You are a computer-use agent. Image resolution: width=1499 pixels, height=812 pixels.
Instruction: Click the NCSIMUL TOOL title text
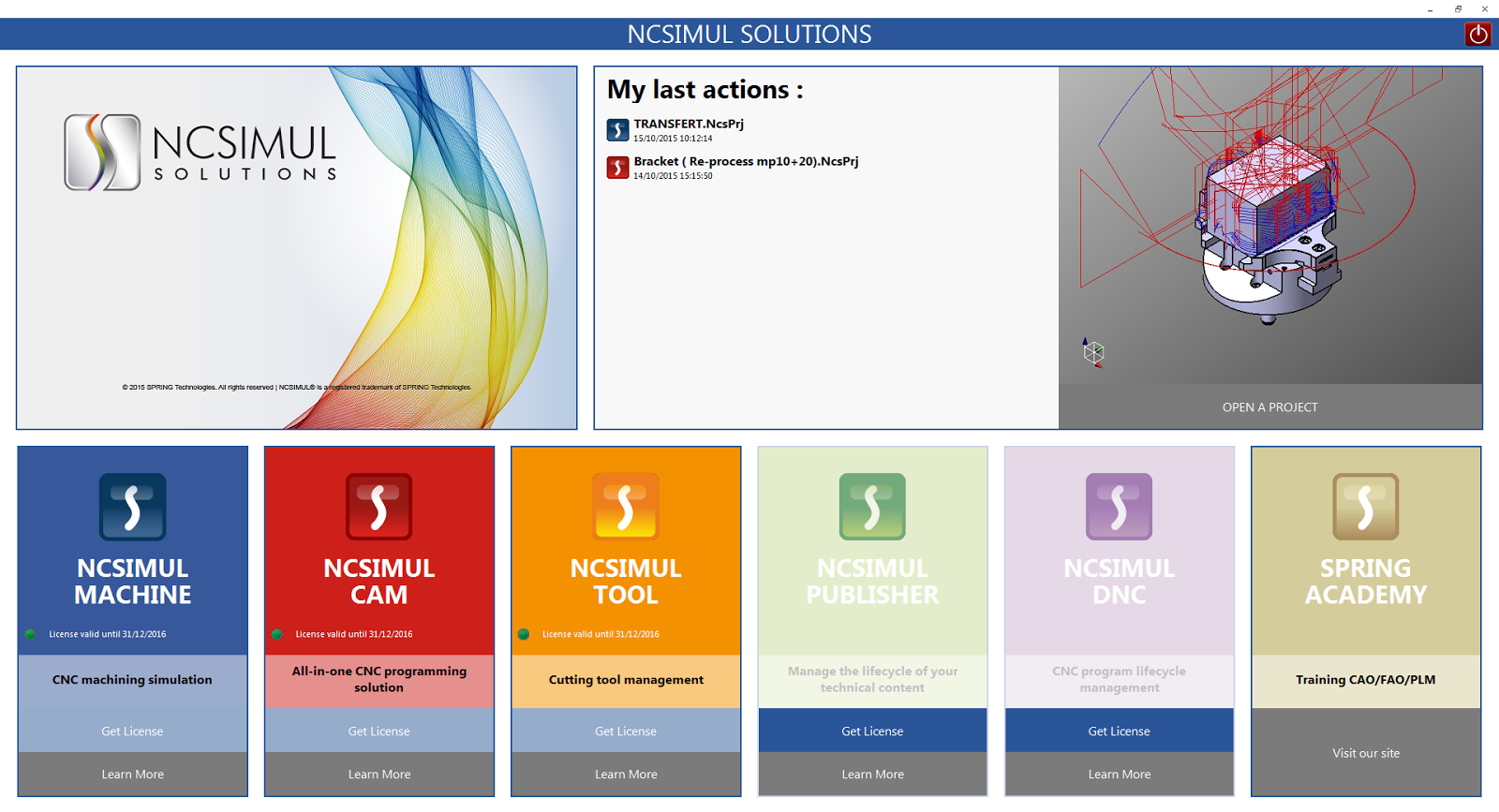point(626,582)
